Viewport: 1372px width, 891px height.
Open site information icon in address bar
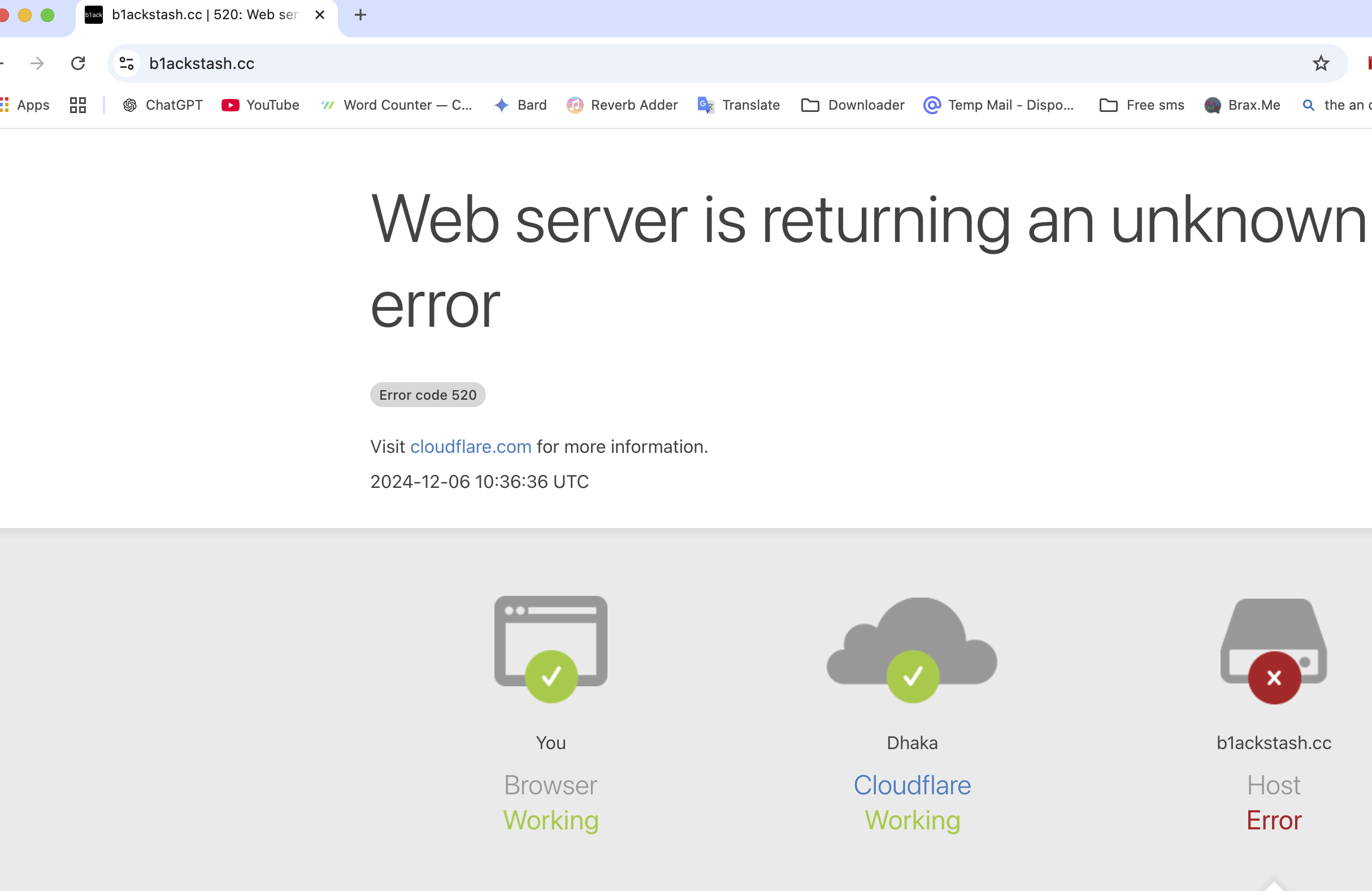click(x=126, y=63)
